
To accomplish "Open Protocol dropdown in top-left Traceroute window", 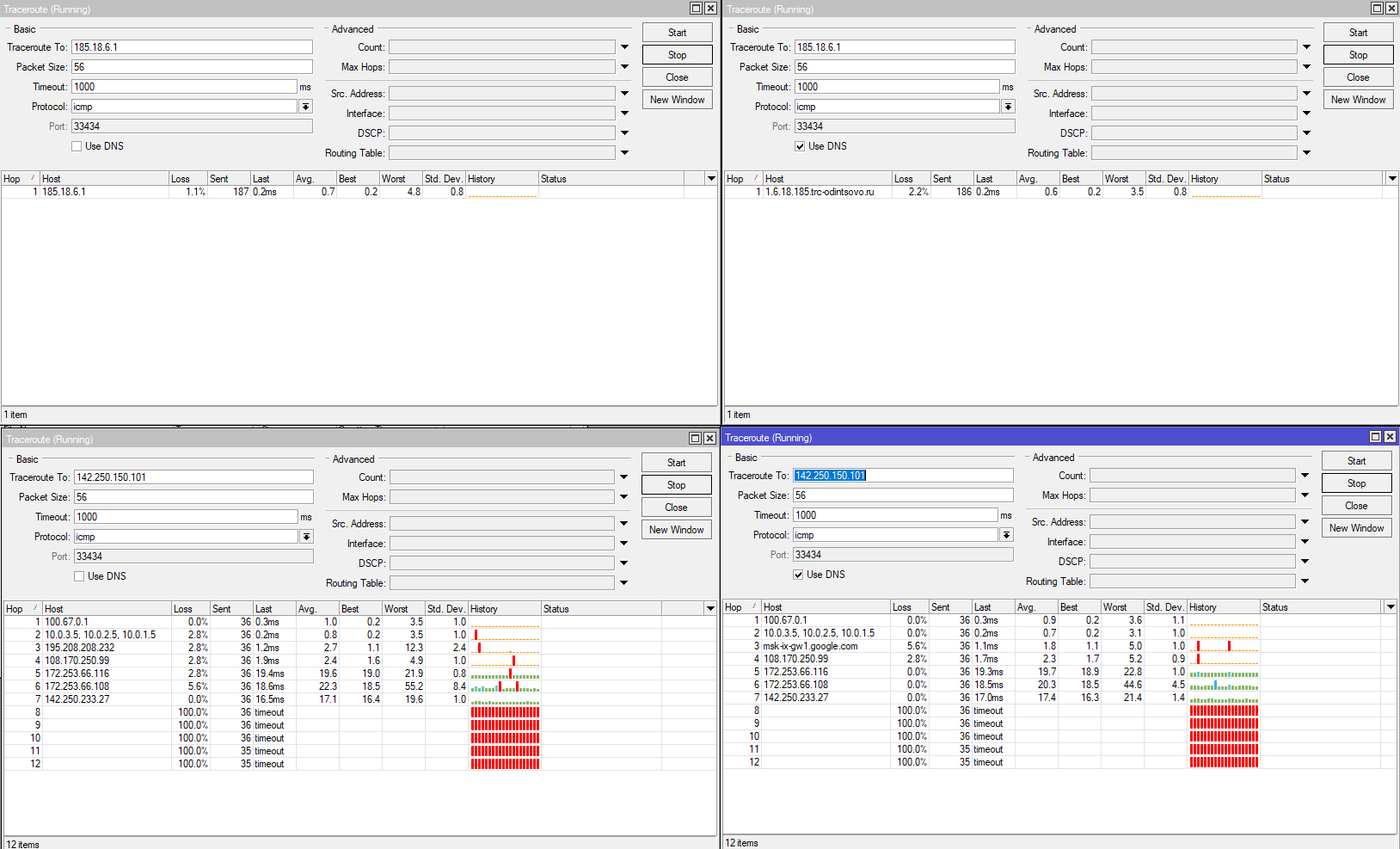I will (x=305, y=107).
